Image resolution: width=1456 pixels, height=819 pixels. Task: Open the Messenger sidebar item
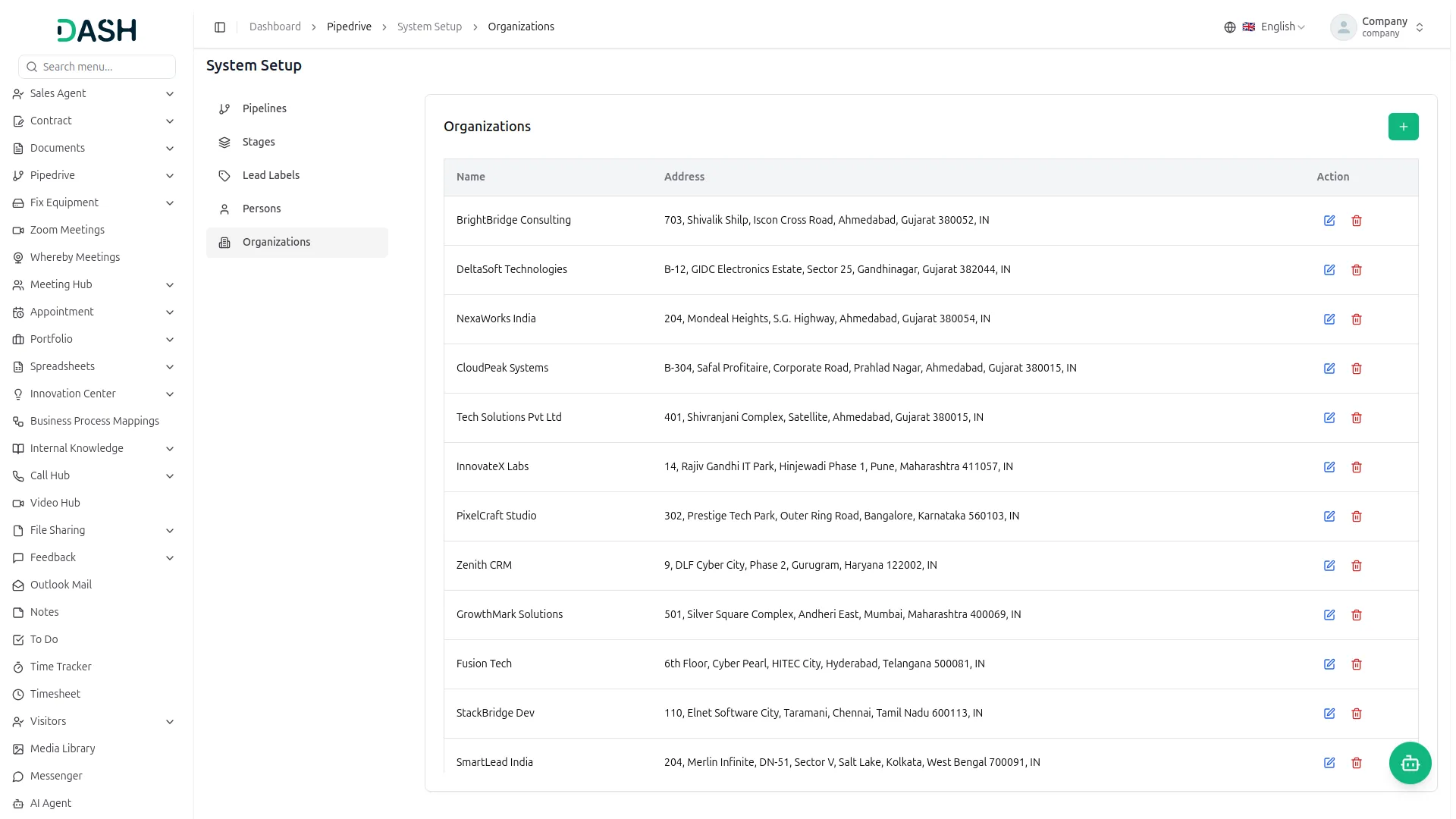(x=94, y=776)
